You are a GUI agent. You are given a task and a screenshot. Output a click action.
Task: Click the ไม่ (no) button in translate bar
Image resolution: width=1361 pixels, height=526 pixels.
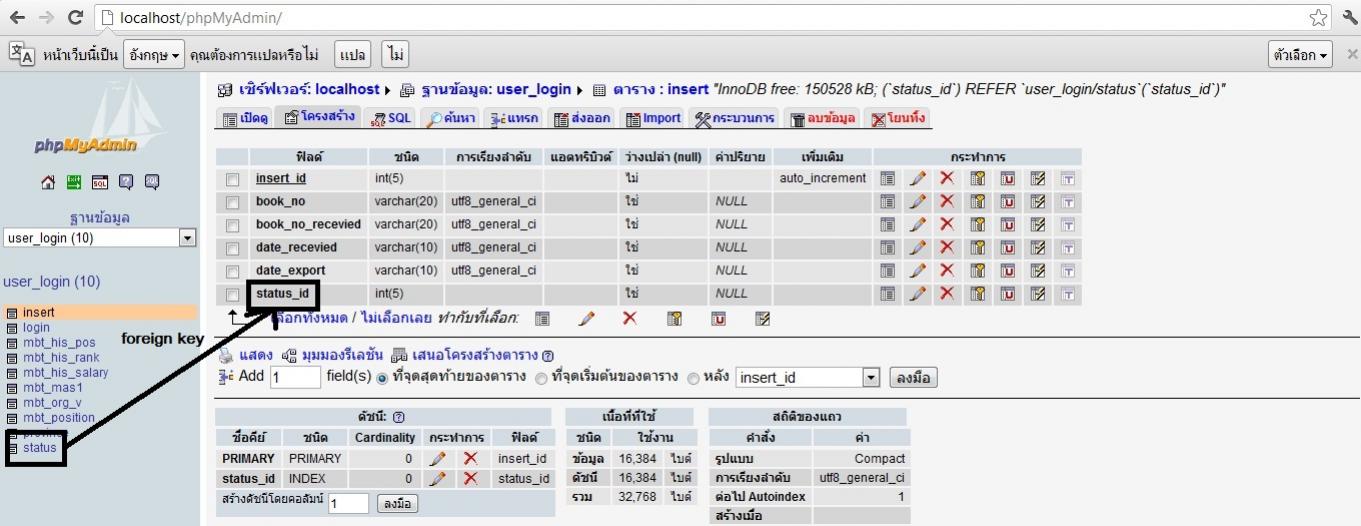396,54
